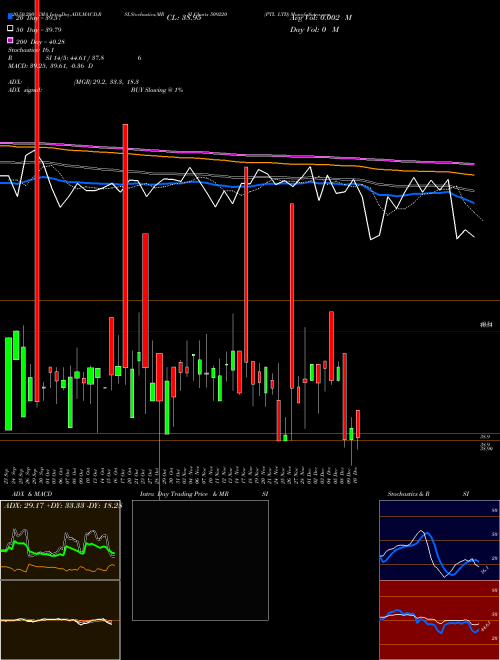
Task: Select the 'Stochastics: 16.1' reading
Action: click(x=29, y=50)
